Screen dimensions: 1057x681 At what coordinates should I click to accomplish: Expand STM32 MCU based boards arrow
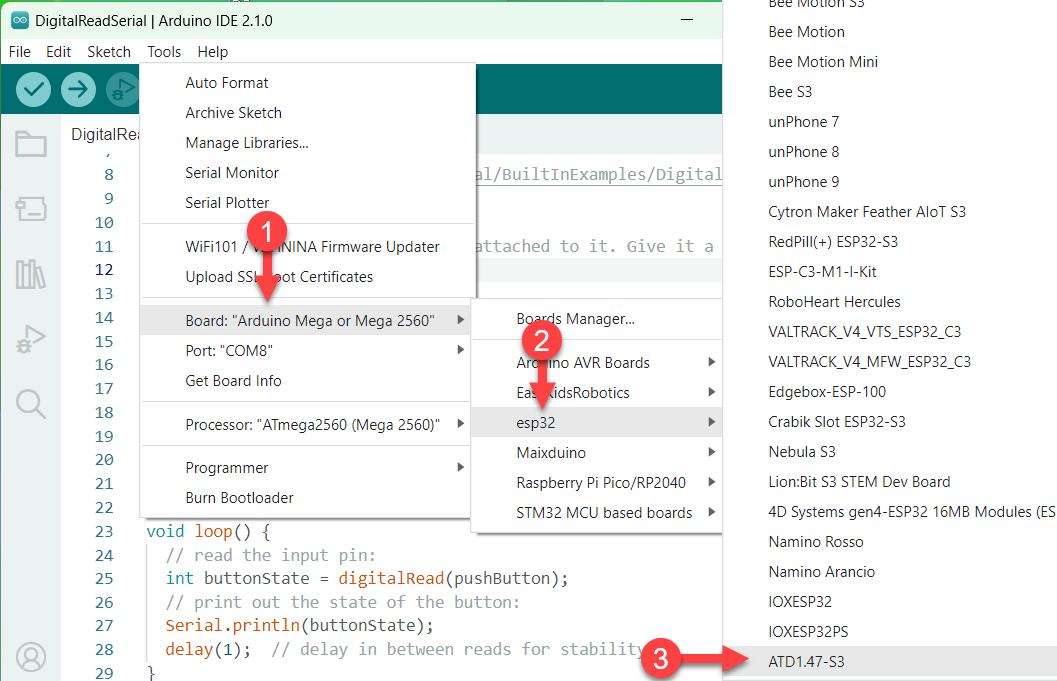(711, 512)
